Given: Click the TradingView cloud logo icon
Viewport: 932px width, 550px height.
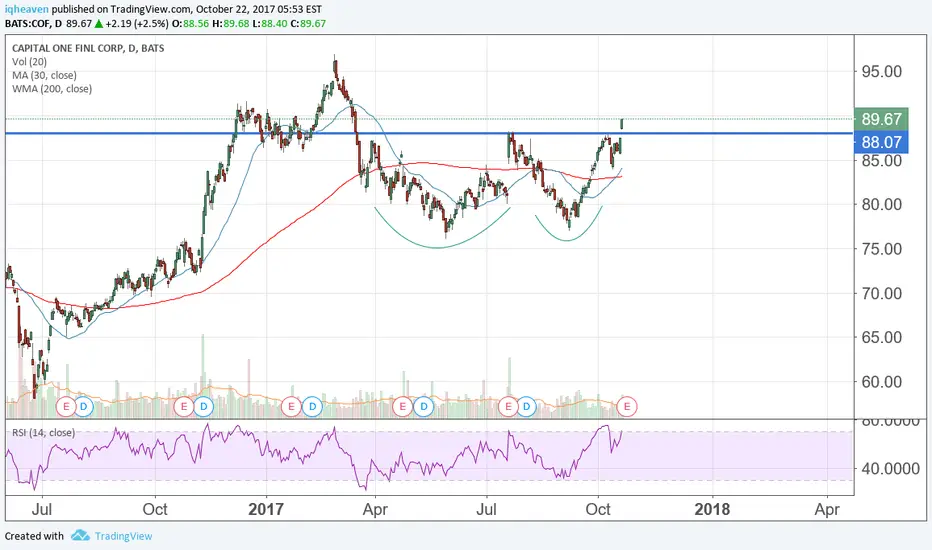Looking at the screenshot, I should (x=80, y=536).
